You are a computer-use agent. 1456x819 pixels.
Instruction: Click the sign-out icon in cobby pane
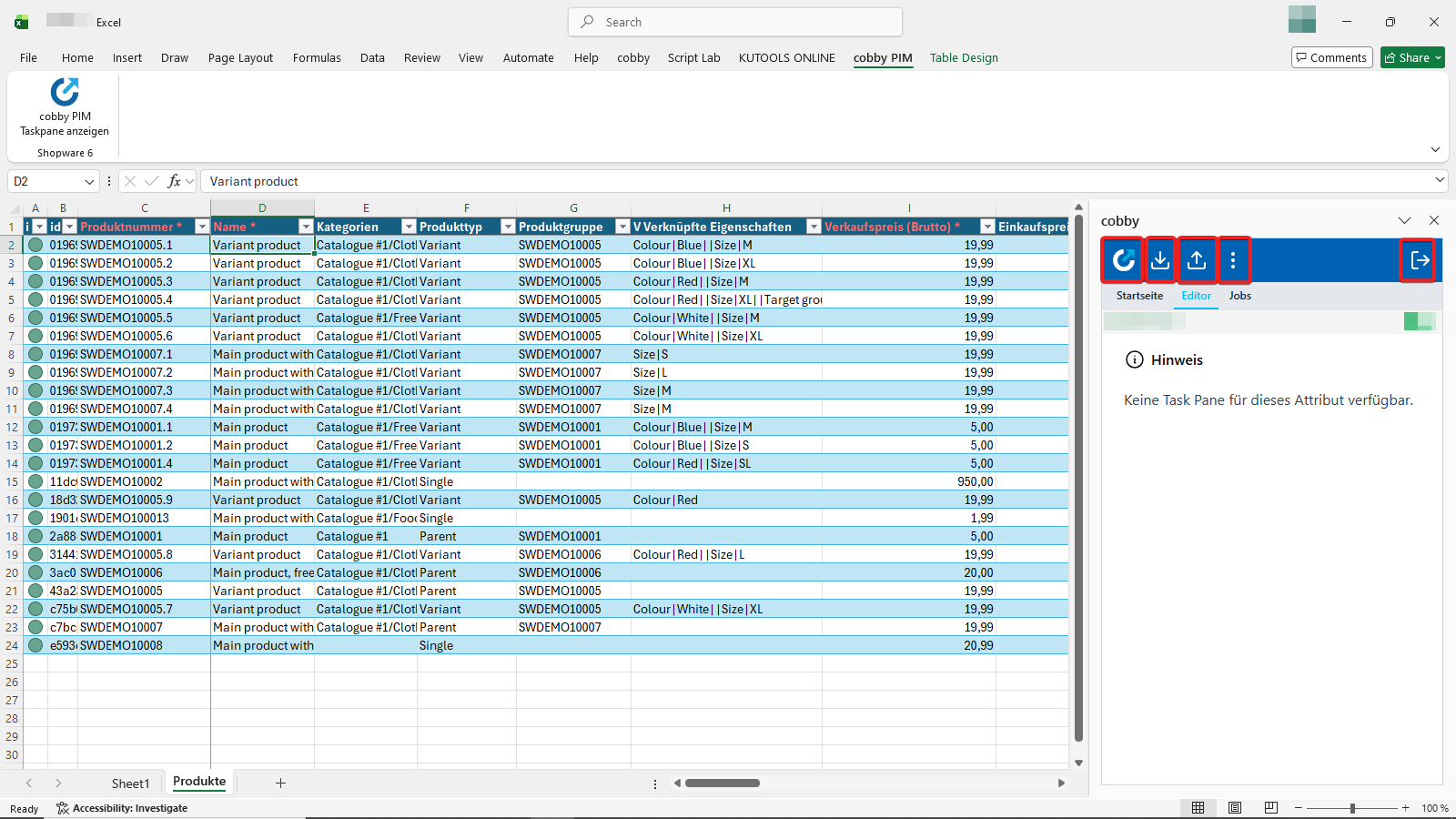click(x=1418, y=260)
